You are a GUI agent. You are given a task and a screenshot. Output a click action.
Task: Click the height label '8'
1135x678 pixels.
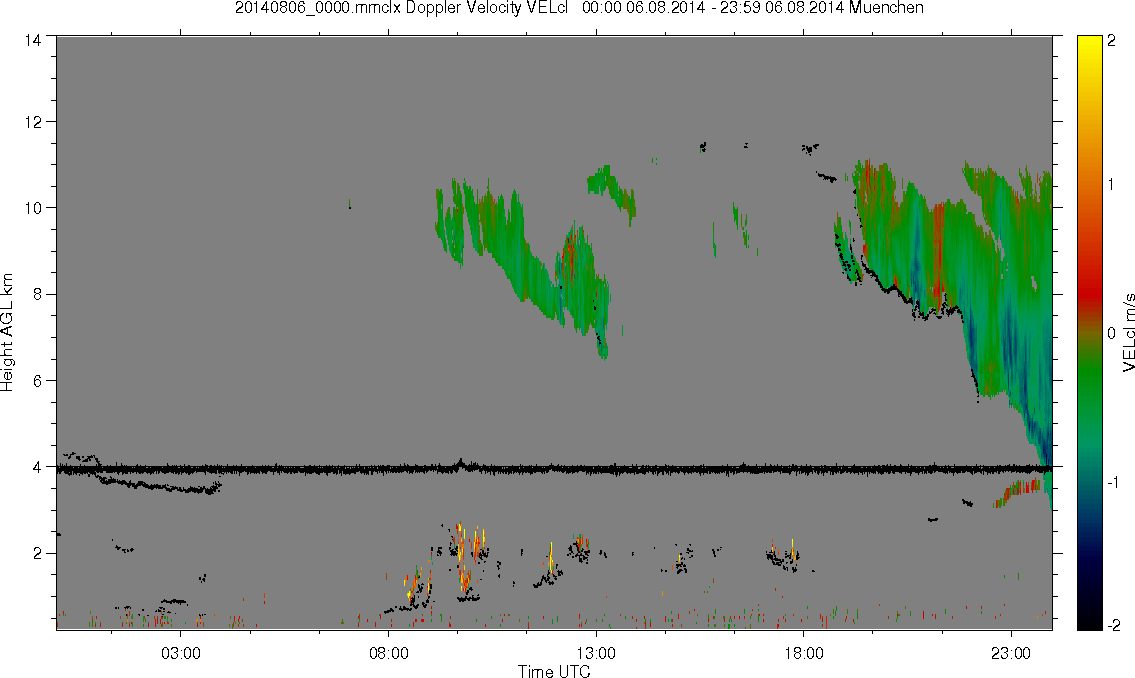[x=37, y=294]
